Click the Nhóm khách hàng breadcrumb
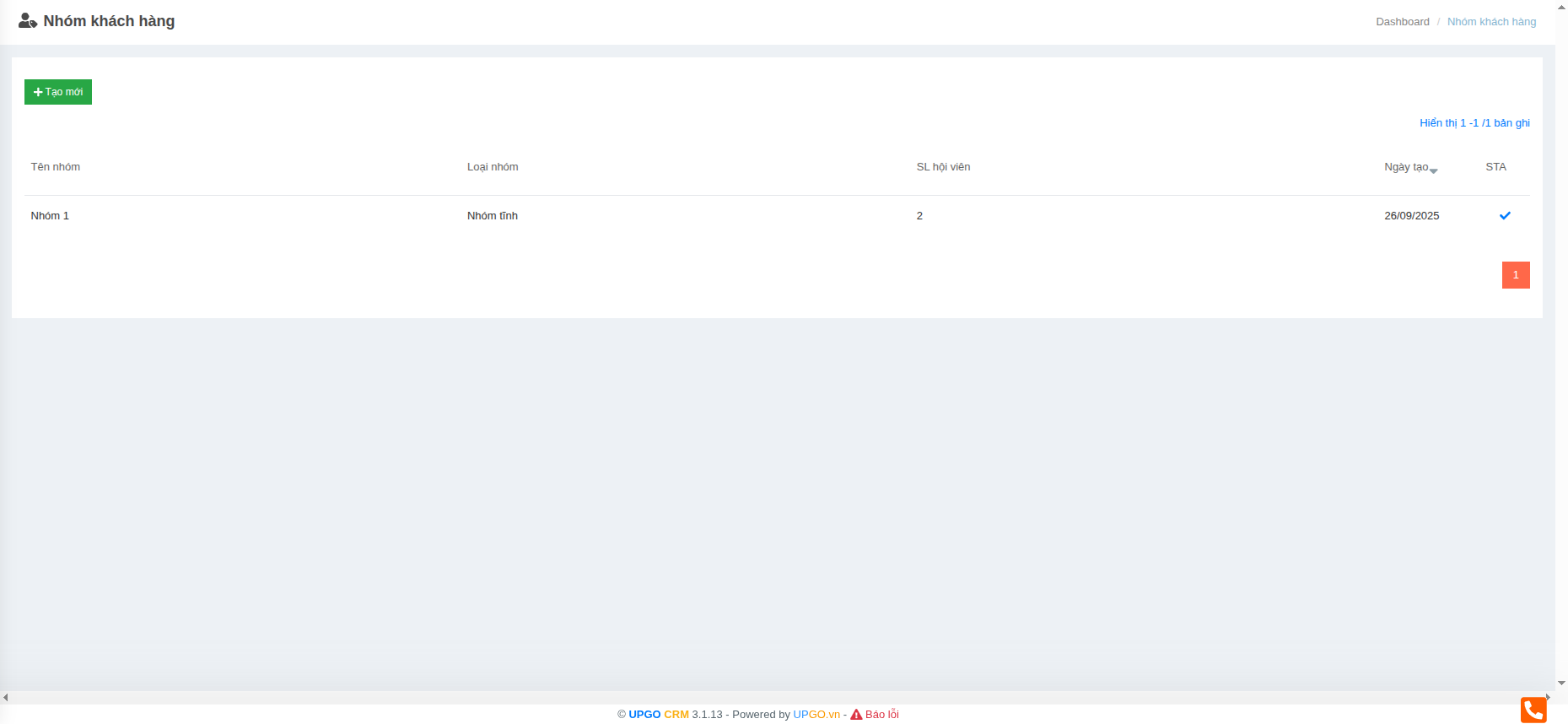Viewport: 1568px width, 724px height. (x=1491, y=22)
